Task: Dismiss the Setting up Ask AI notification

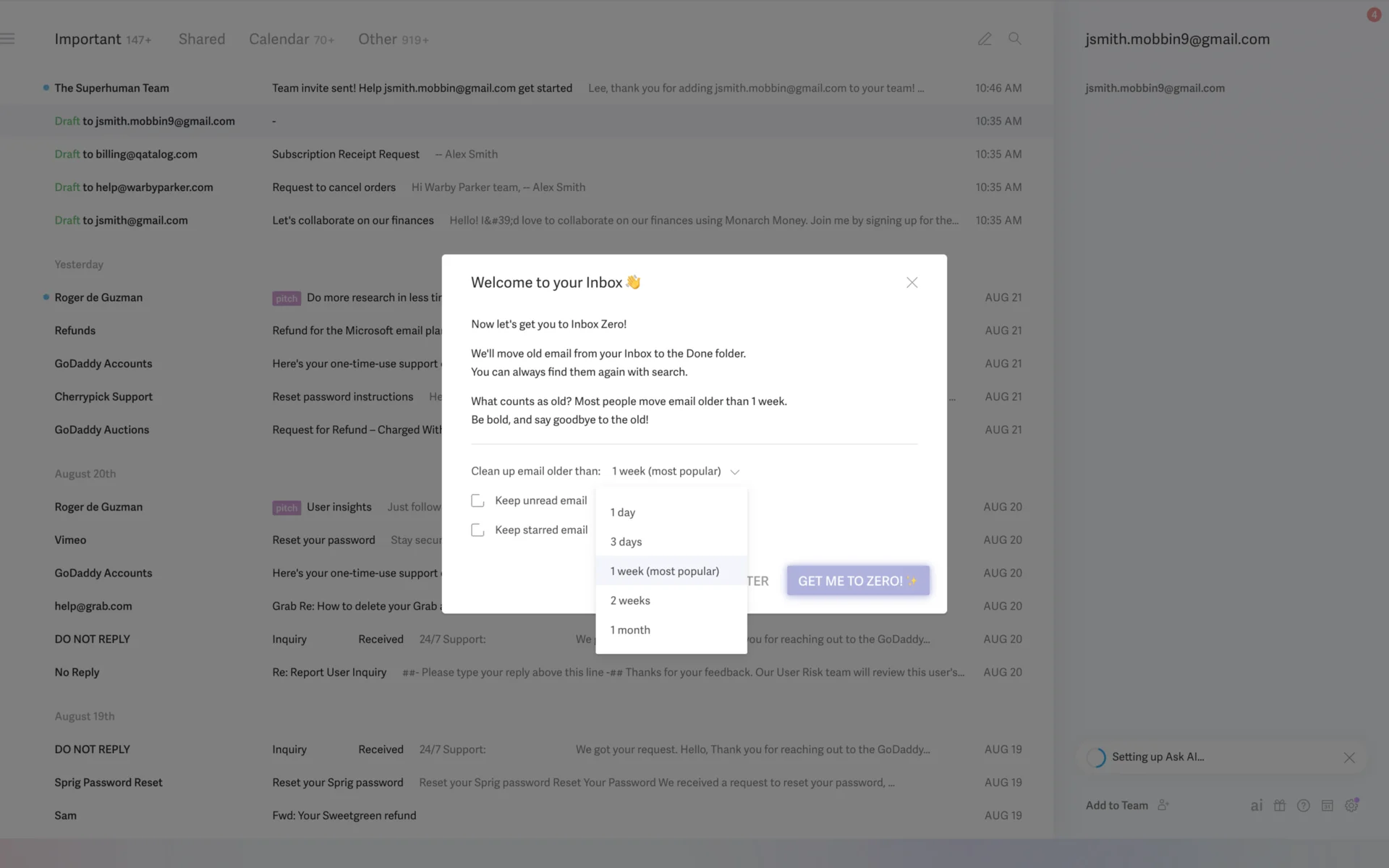Action: (x=1349, y=757)
